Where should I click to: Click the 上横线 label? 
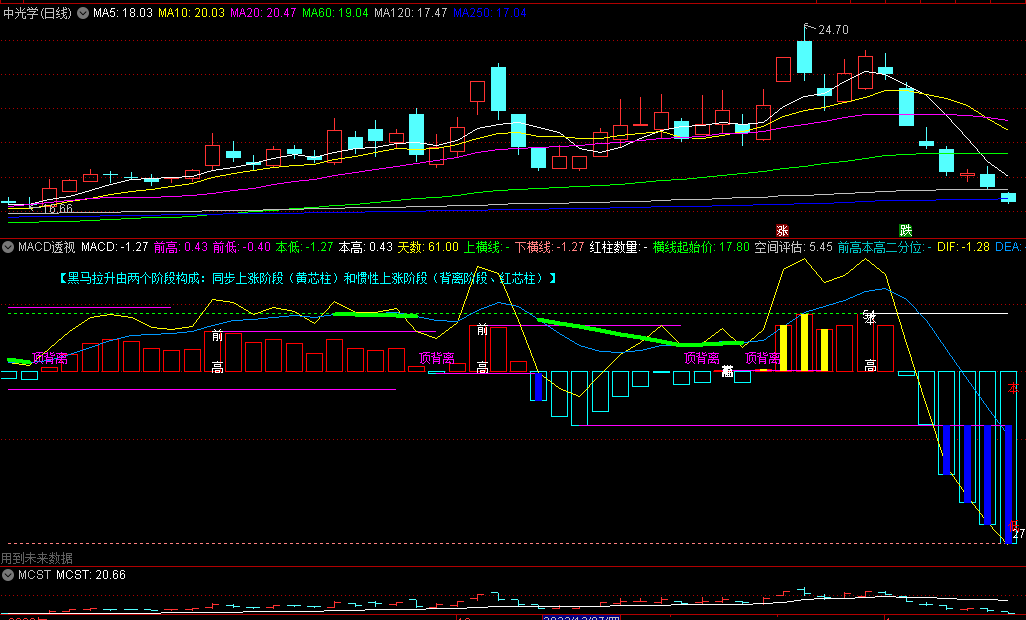point(487,247)
